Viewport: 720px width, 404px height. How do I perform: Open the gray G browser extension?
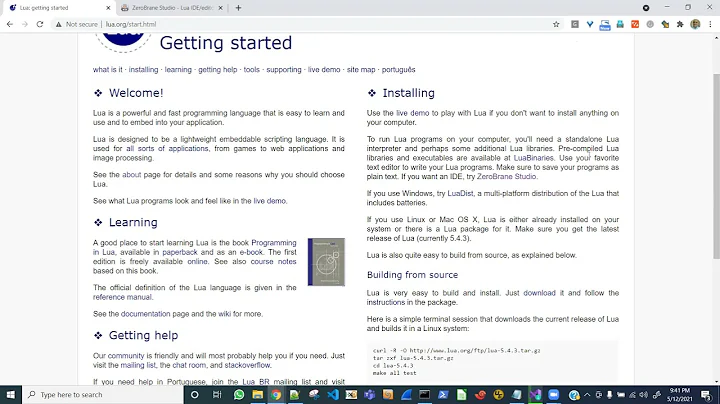pyautogui.click(x=574, y=24)
